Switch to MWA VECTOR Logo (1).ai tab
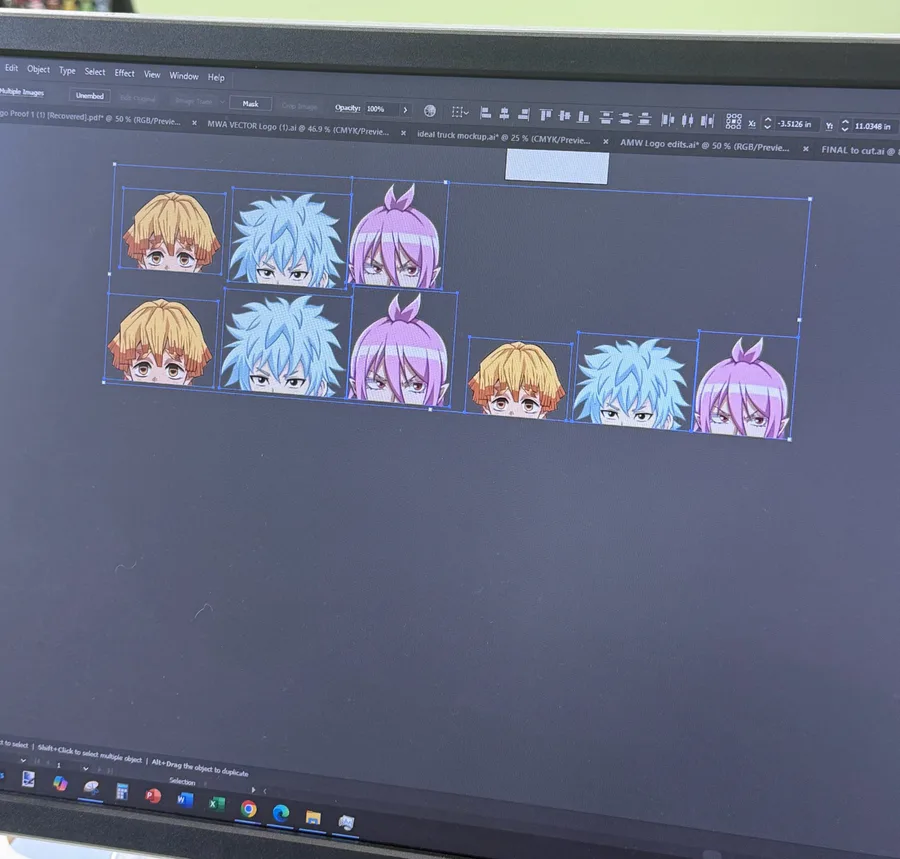 click(298, 129)
